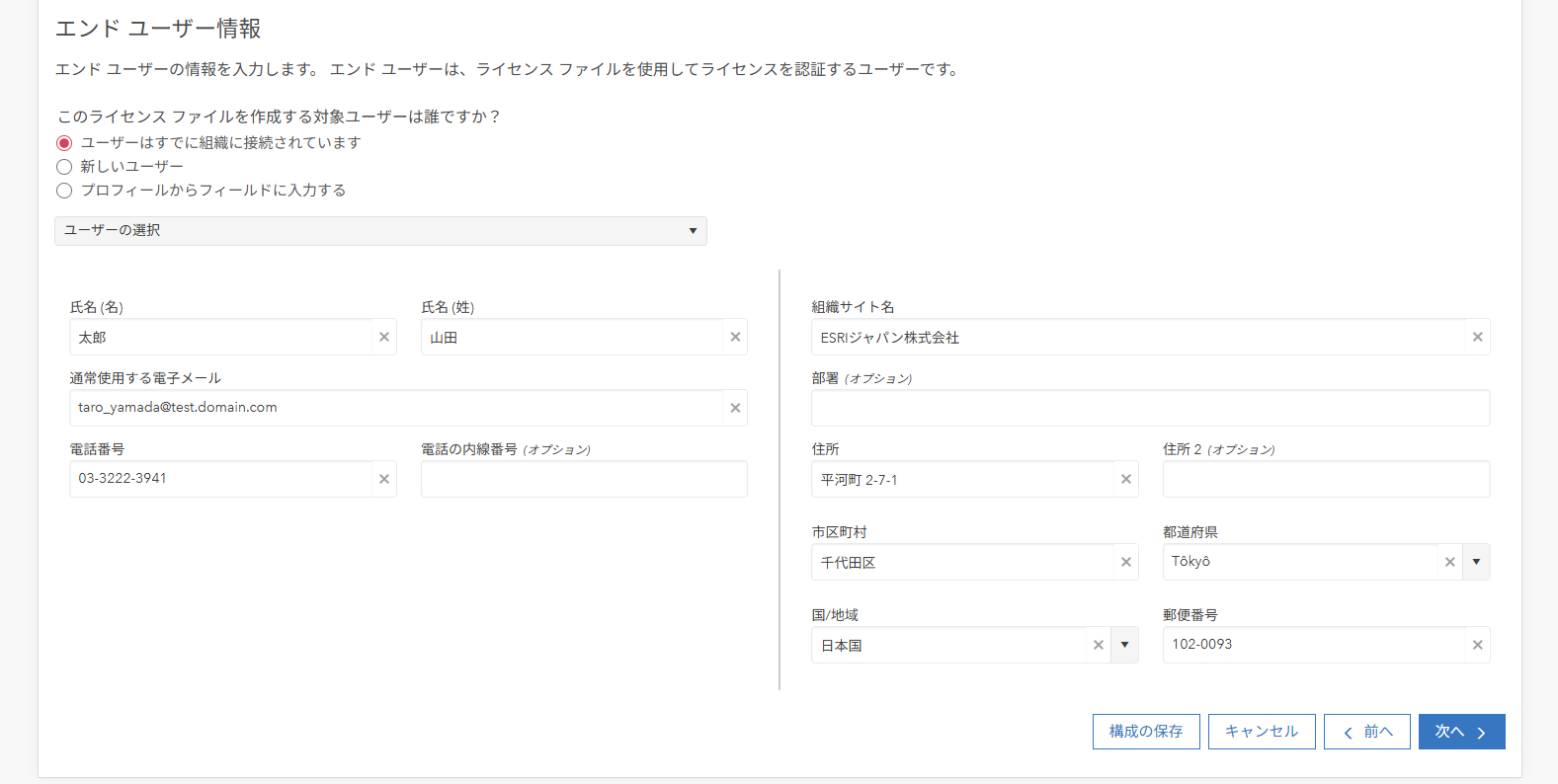Clear the 氏名 (姓) last name field
The width and height of the screenshot is (1558, 784).
735,337
